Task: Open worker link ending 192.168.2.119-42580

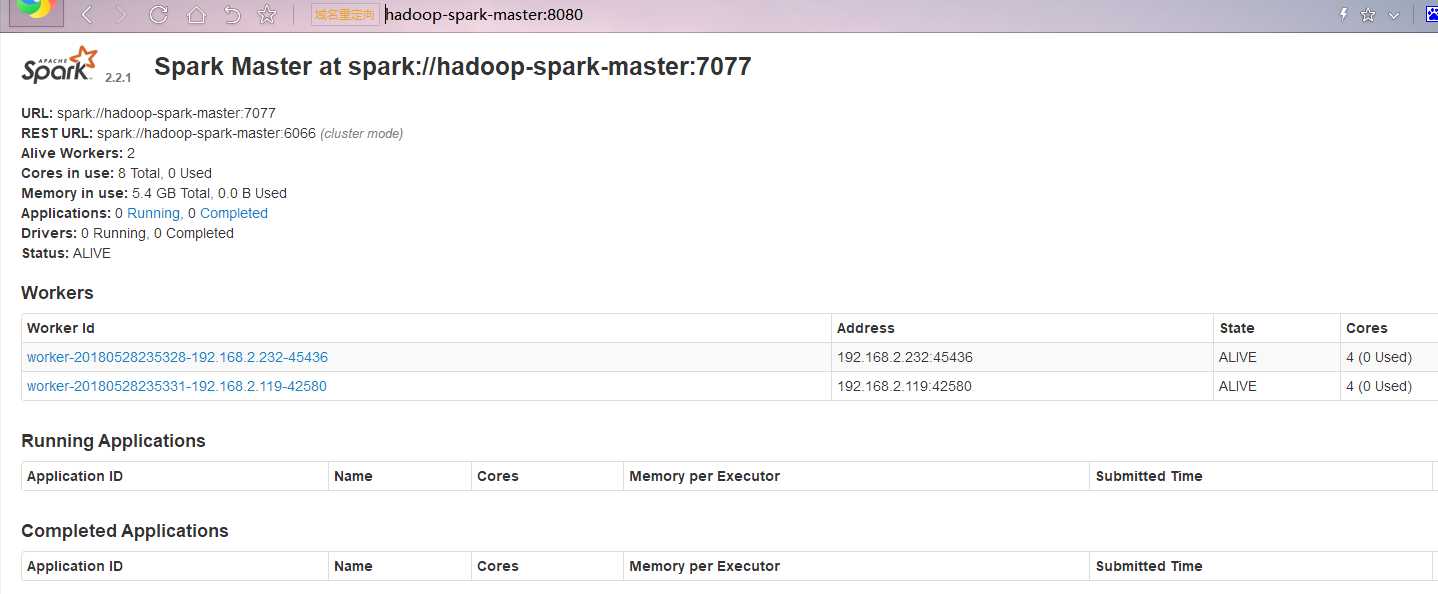Action: point(176,386)
